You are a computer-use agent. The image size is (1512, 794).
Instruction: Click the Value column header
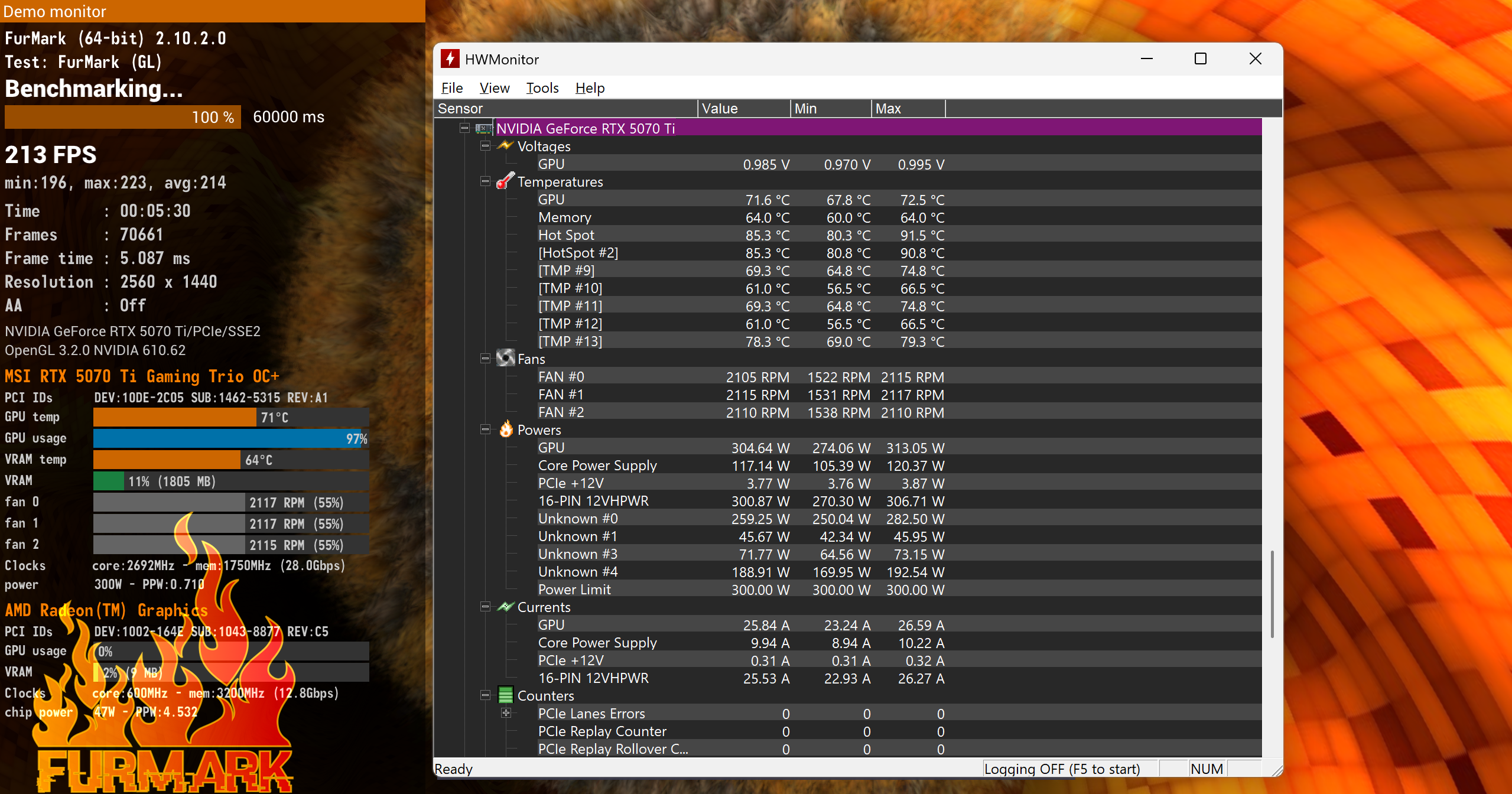click(744, 109)
